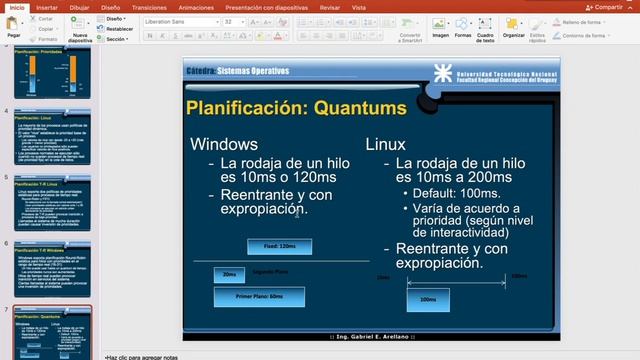Expand the Relleno de forma dropdown arrow
The width and height of the screenshot is (640, 360).
pos(604,22)
